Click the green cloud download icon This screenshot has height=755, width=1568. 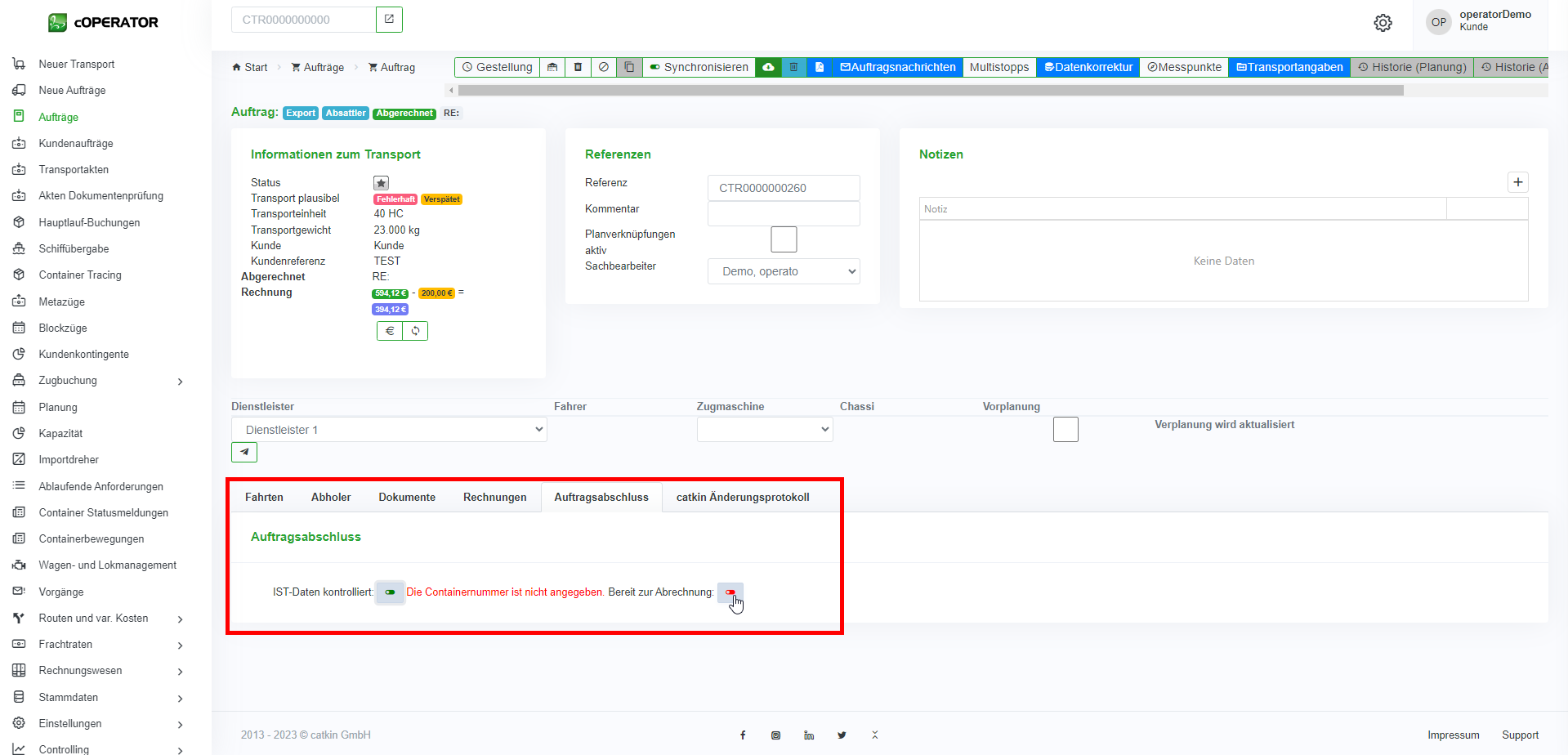(768, 67)
